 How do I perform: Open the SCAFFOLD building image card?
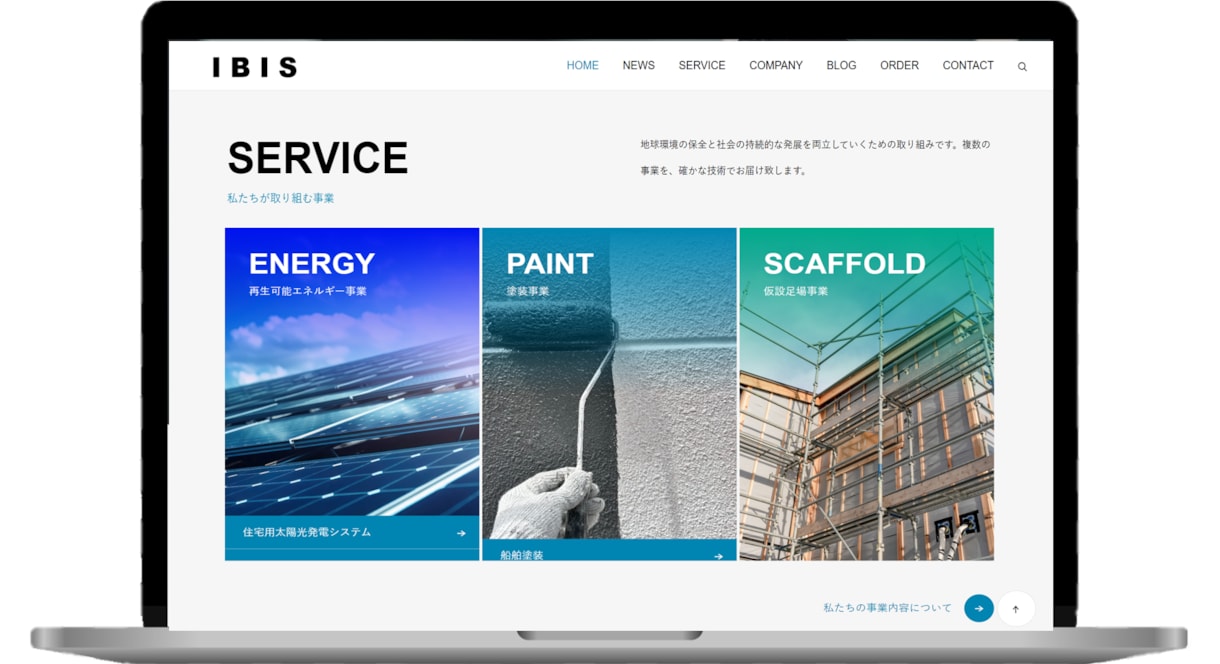[867, 394]
